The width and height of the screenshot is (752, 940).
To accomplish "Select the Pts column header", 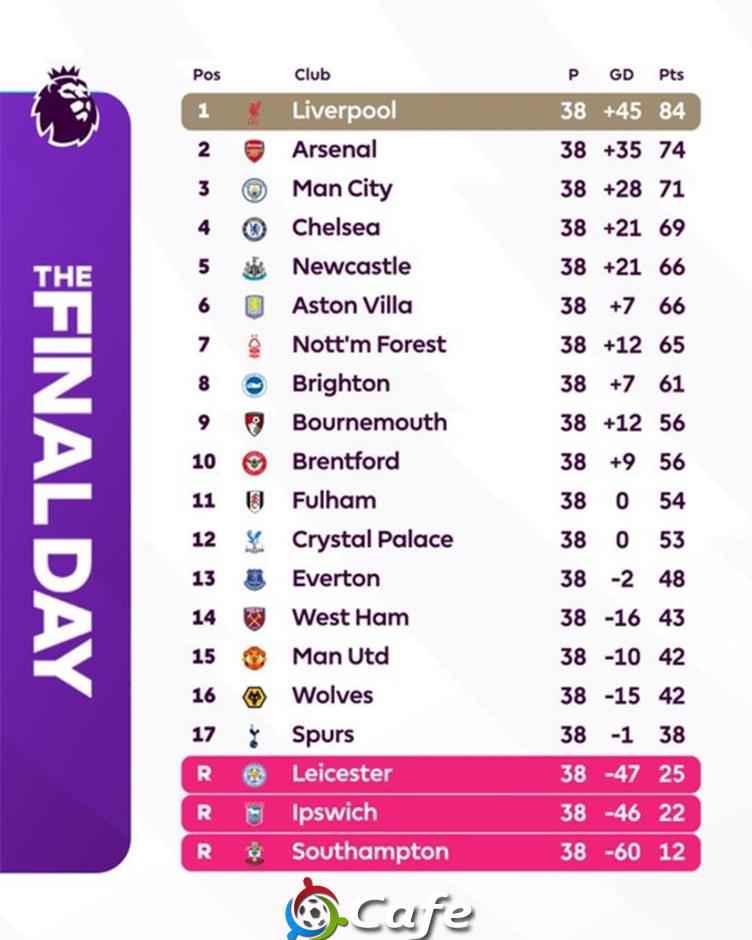I will 671,75.
